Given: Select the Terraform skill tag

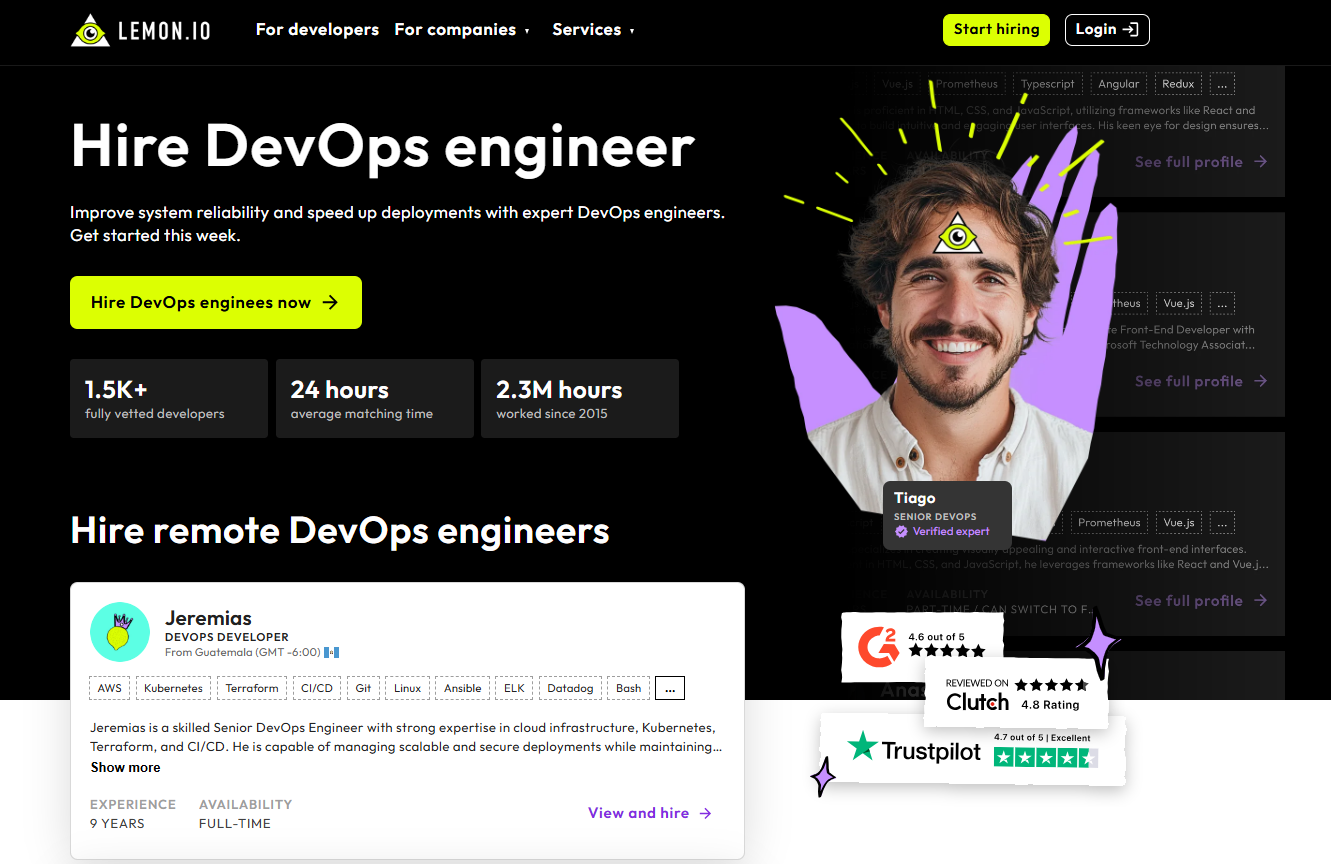Looking at the screenshot, I should 252,688.
